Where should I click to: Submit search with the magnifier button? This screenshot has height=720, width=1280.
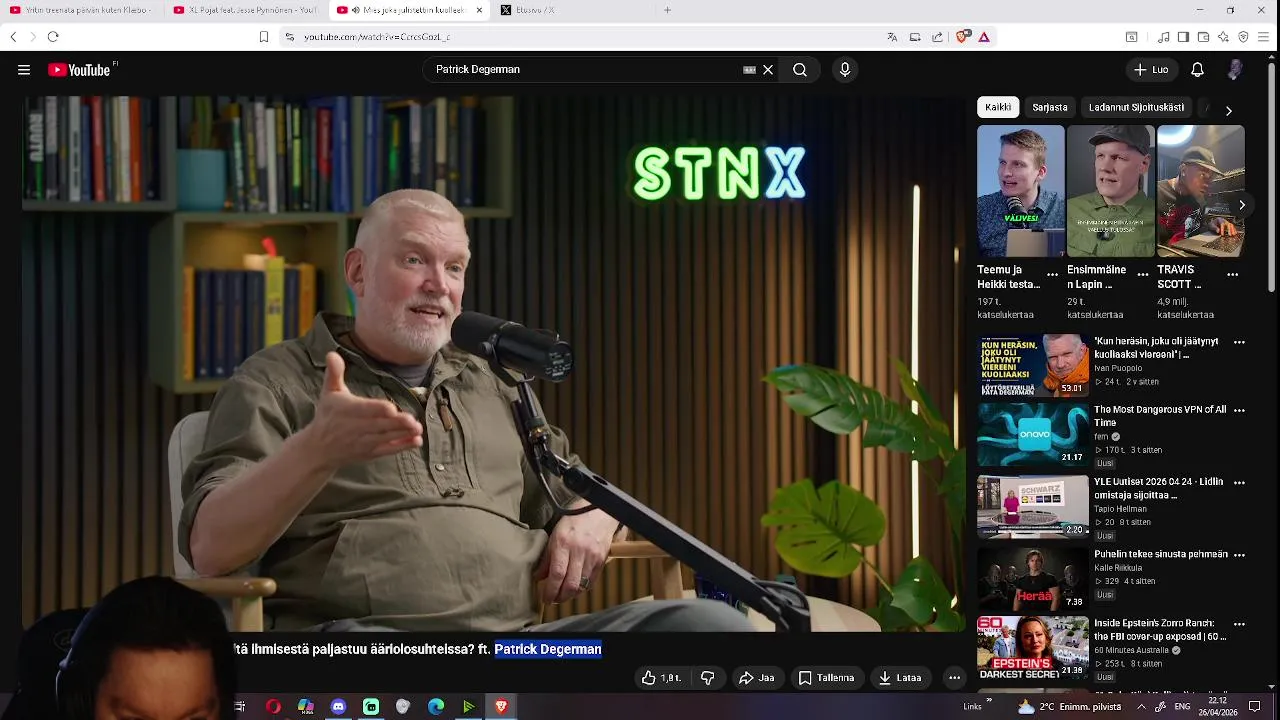(800, 70)
